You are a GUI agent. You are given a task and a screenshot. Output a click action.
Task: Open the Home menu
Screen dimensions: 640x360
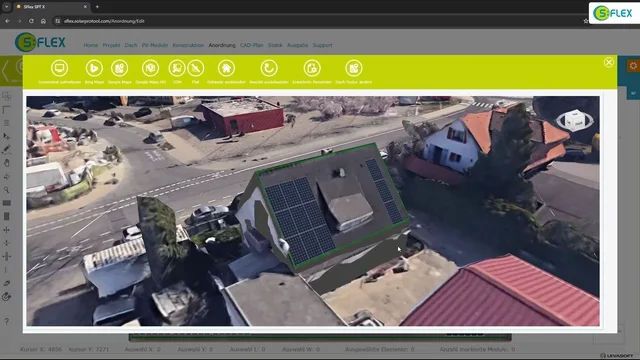(x=91, y=45)
